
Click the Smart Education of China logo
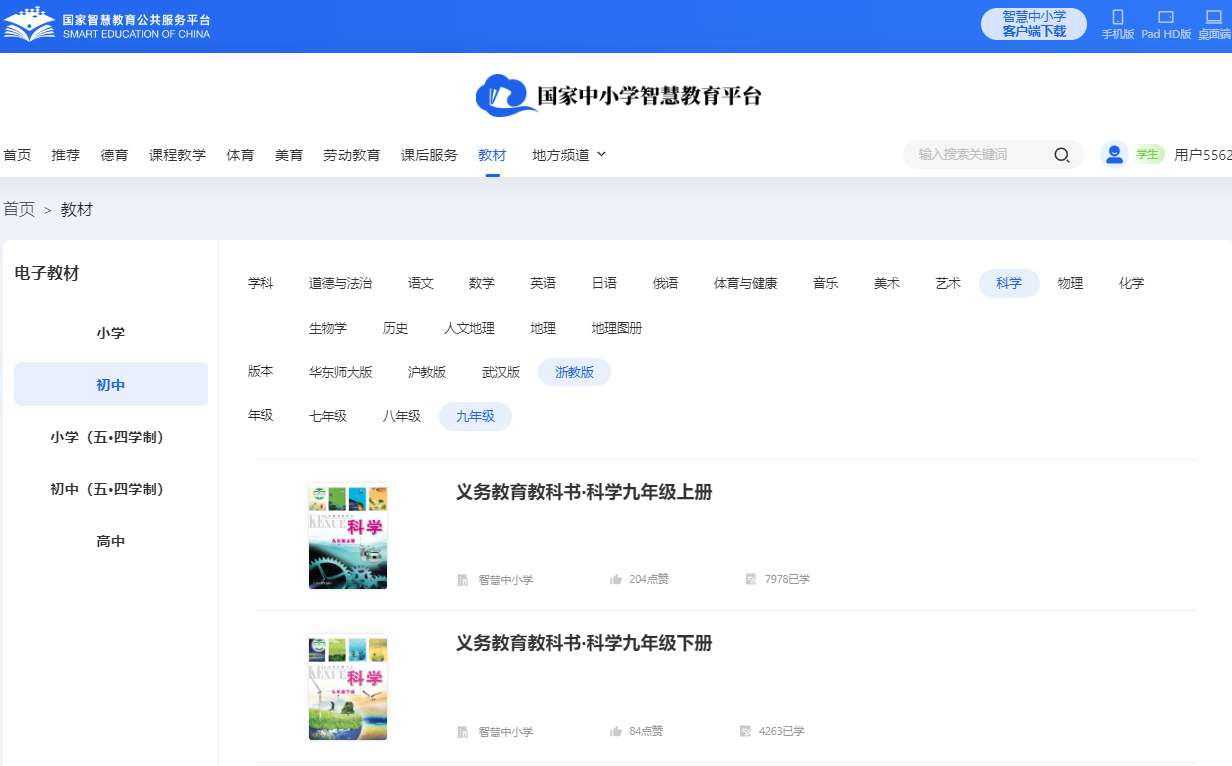tap(106, 24)
